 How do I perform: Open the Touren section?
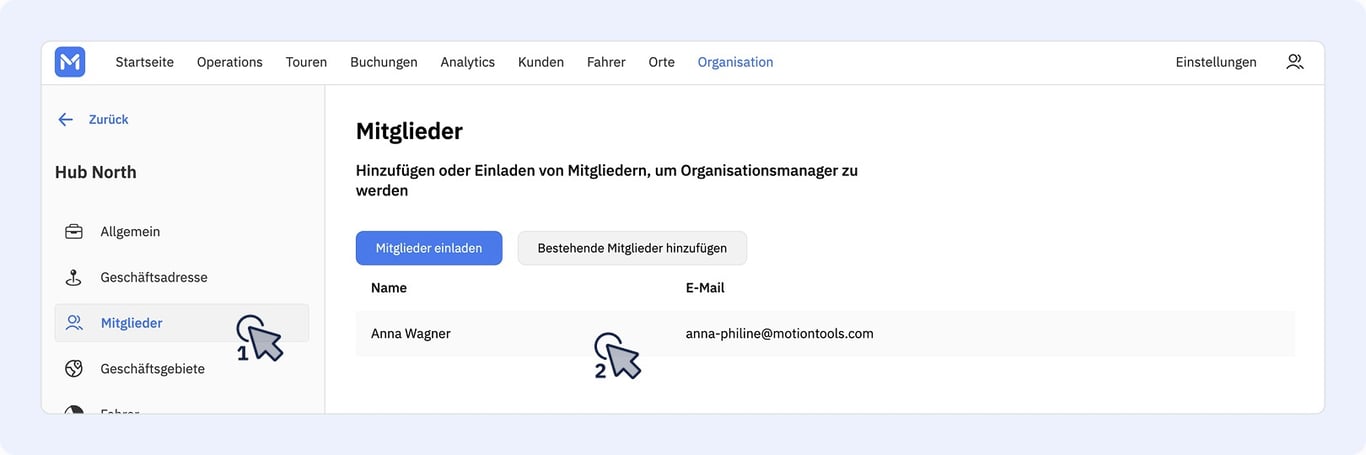306,62
